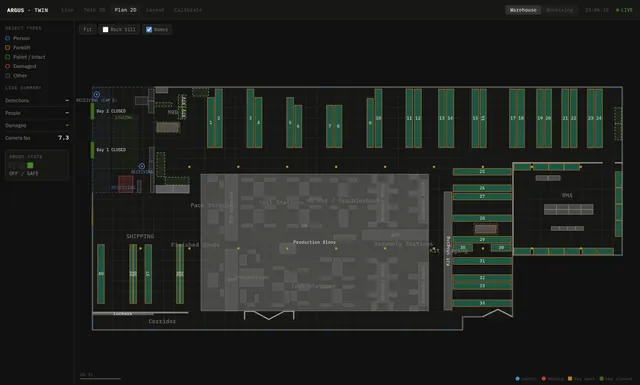This screenshot has width=640, height=385.
Task: Click the clock time in the header
Action: [597, 10]
